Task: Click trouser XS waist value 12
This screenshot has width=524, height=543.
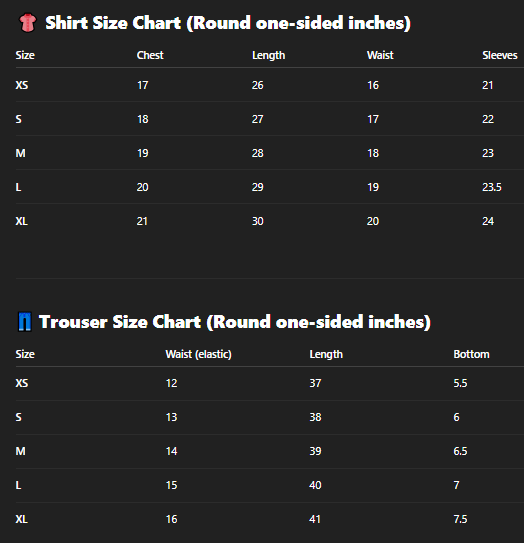Action: 171,383
